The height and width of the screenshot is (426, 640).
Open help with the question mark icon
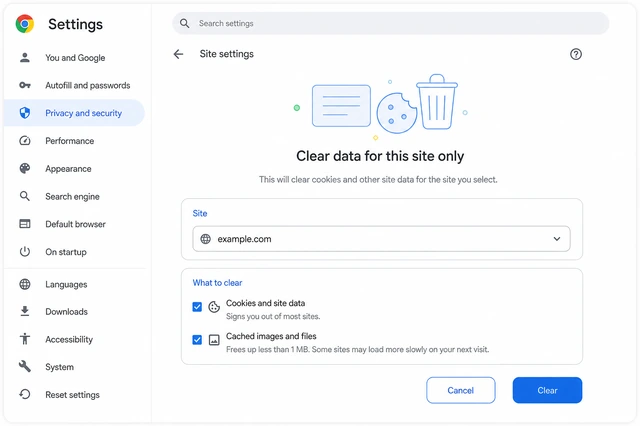(x=576, y=54)
